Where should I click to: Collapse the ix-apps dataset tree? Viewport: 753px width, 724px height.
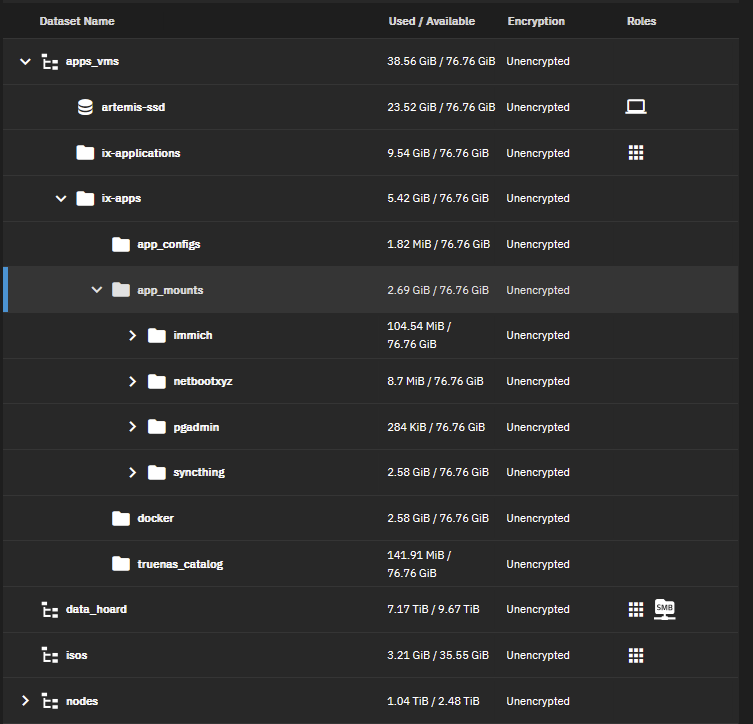point(61,198)
